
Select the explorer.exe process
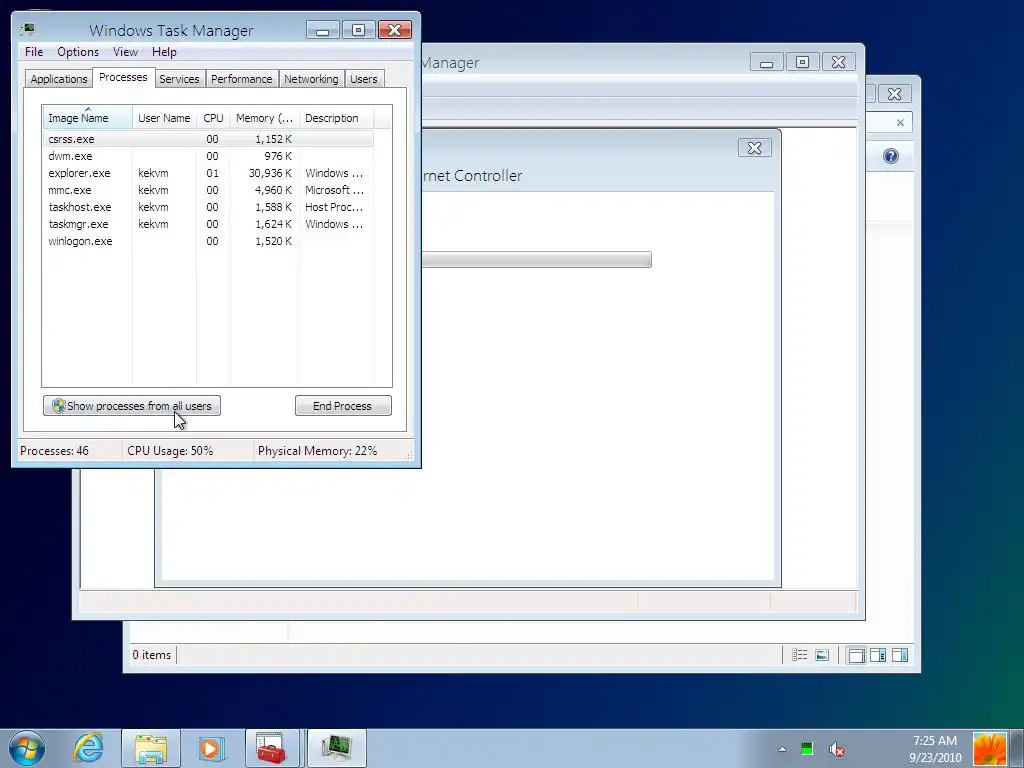(x=209, y=173)
